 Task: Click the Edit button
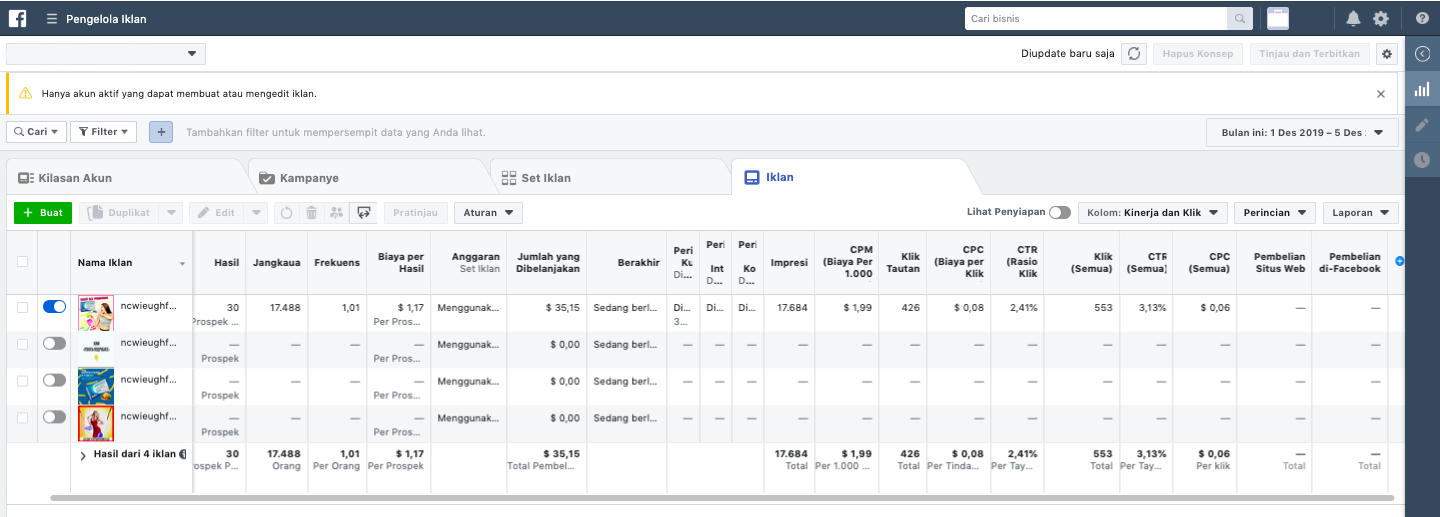pyautogui.click(x=217, y=213)
